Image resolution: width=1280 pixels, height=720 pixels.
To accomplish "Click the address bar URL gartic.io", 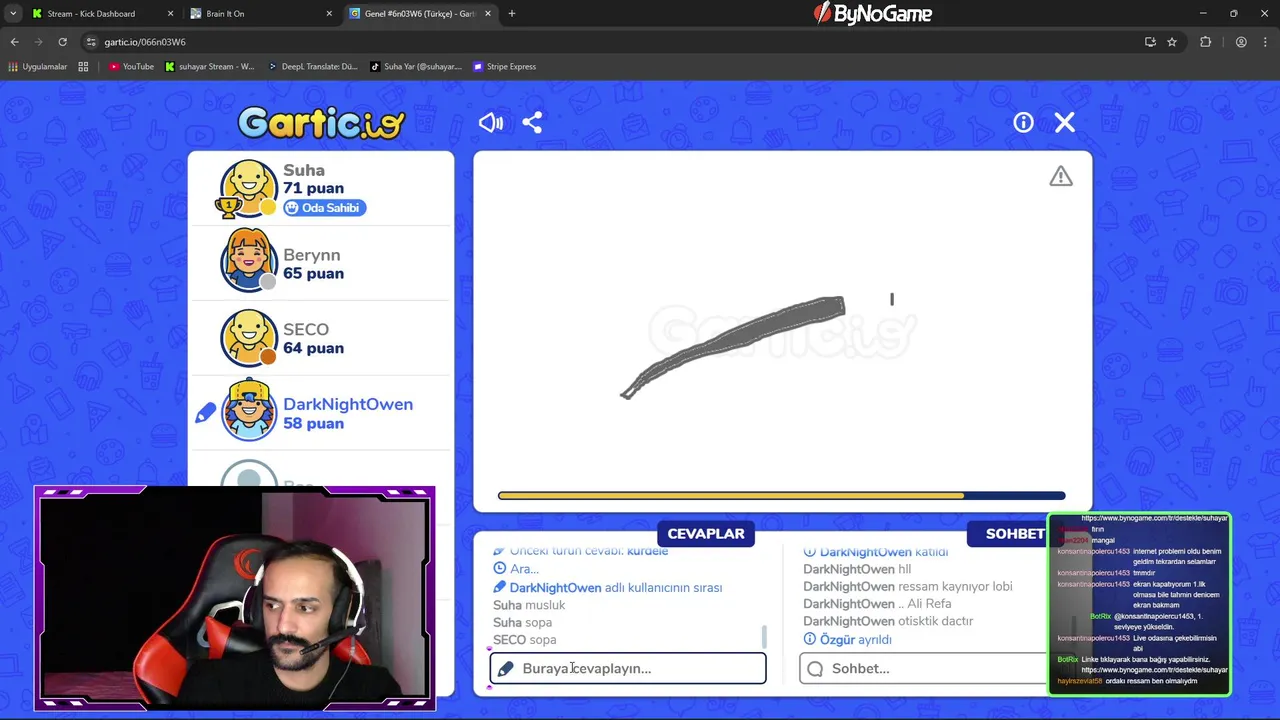I will point(145,42).
